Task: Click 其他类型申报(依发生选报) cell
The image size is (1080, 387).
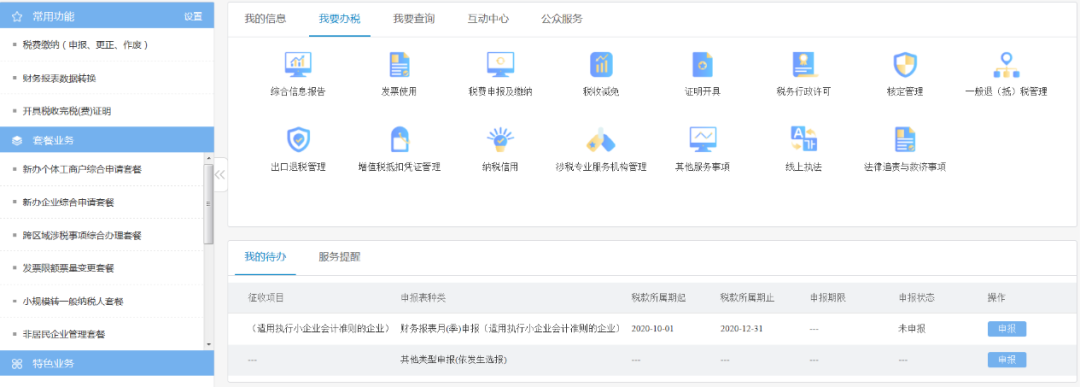Action: [x=454, y=359]
